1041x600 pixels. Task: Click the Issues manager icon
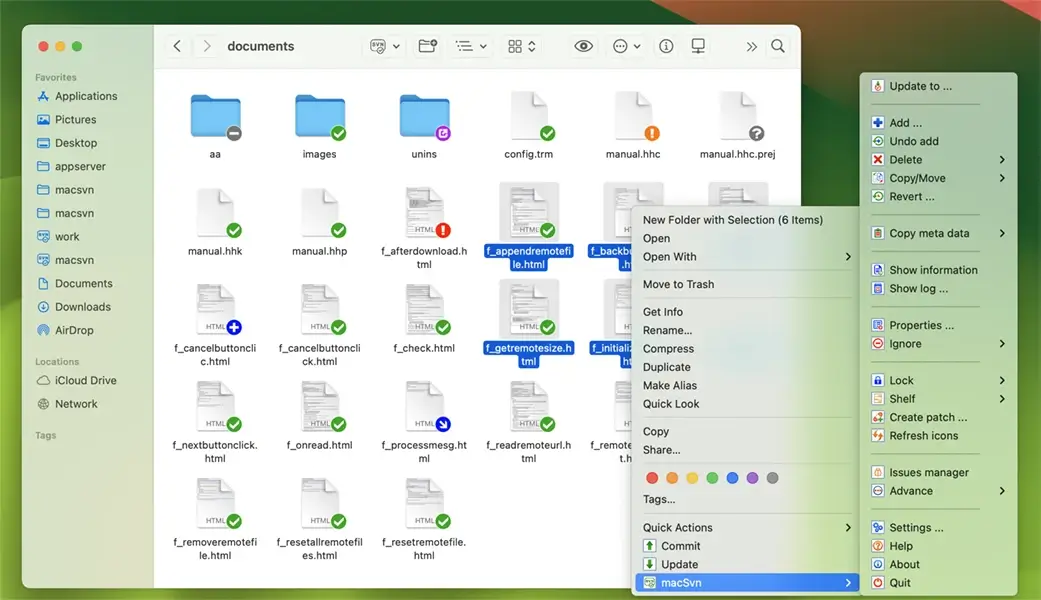point(878,473)
